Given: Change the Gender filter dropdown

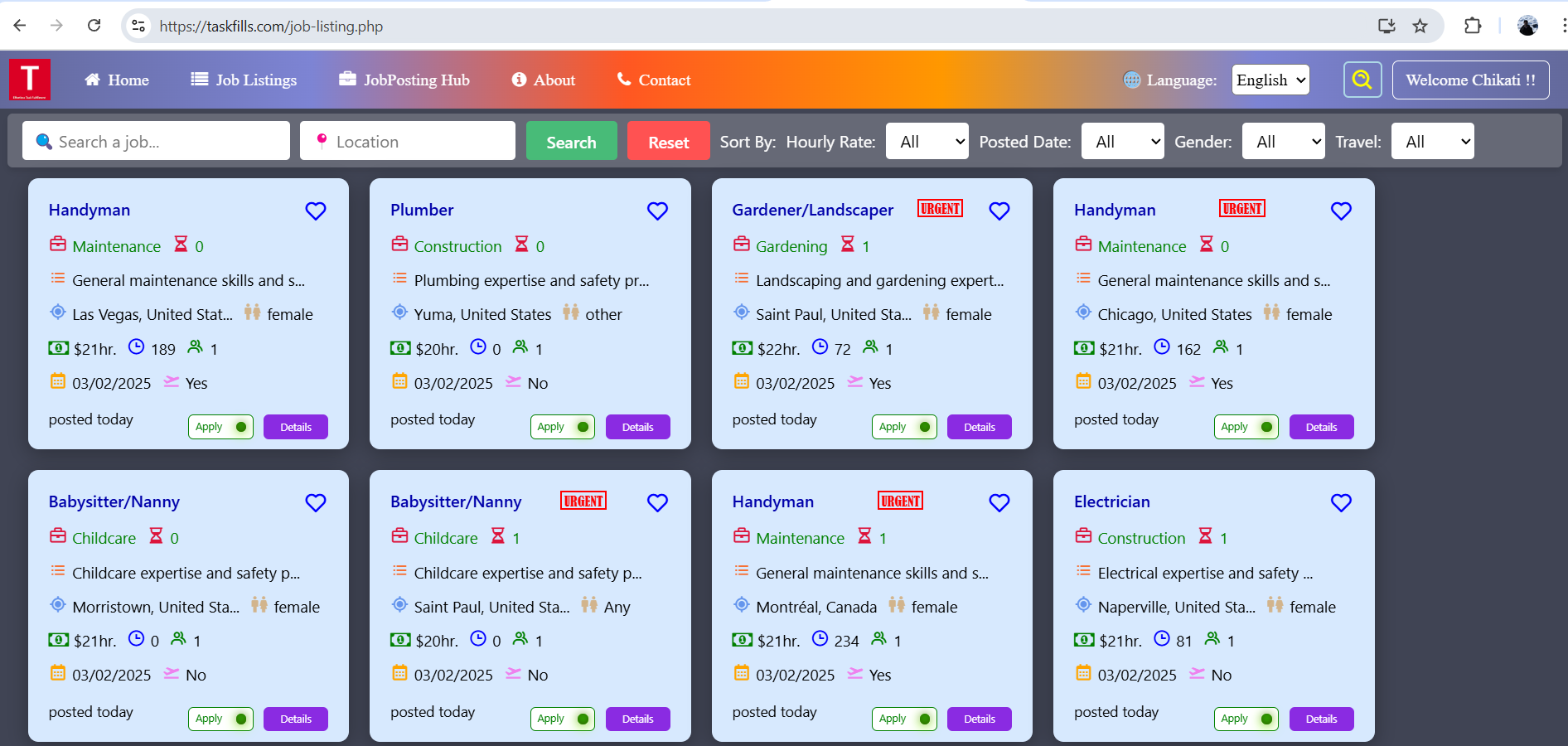Looking at the screenshot, I should [x=1283, y=141].
